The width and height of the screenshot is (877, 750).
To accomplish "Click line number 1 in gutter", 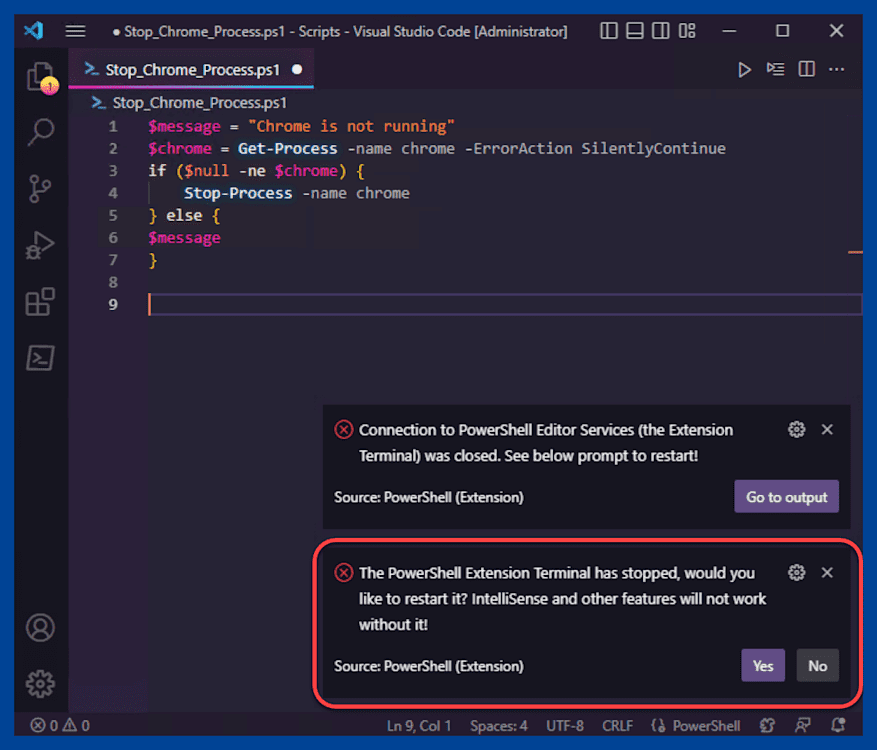I will coord(113,126).
